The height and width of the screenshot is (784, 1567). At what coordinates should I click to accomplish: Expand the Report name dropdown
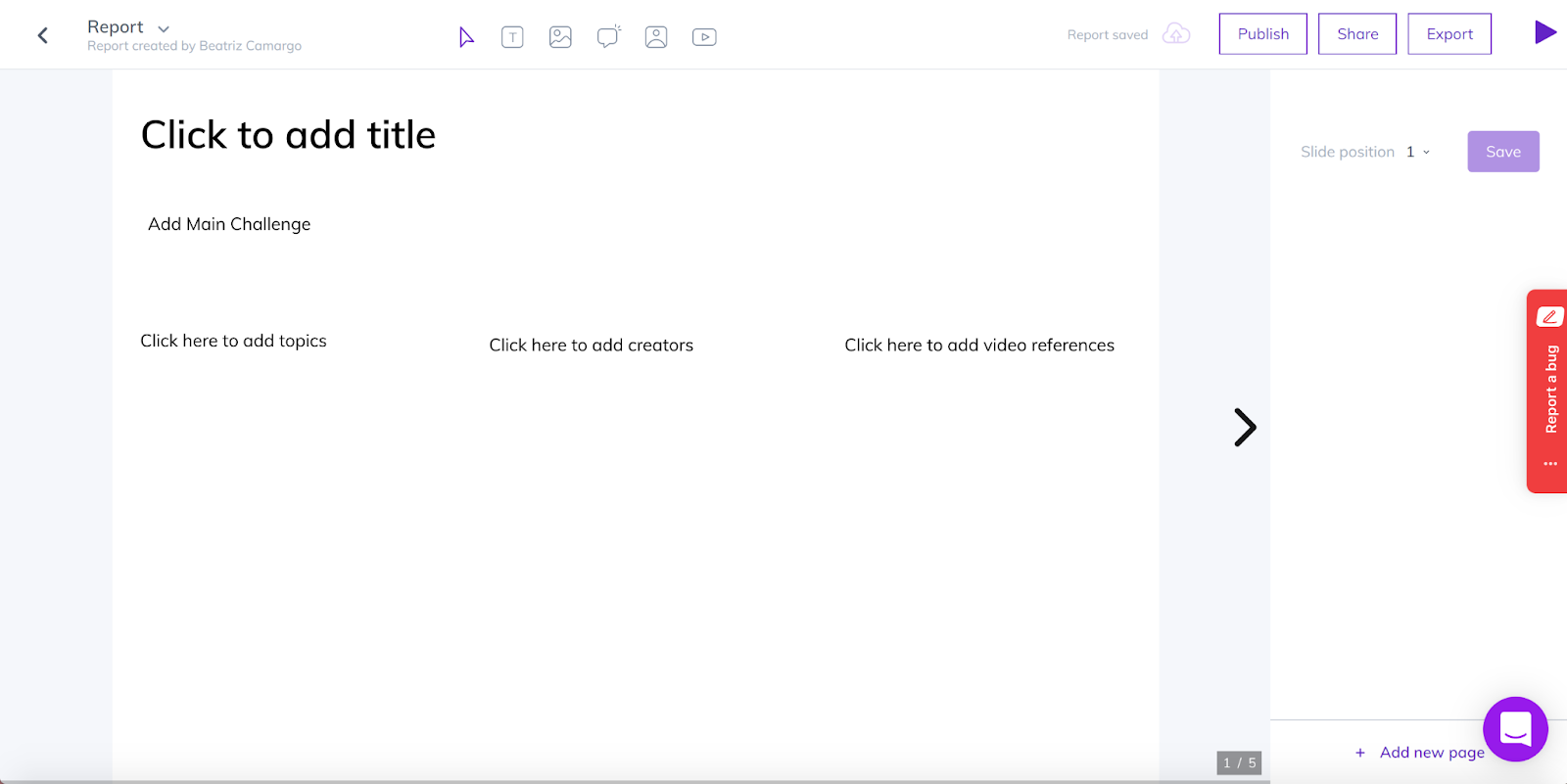pyautogui.click(x=164, y=28)
